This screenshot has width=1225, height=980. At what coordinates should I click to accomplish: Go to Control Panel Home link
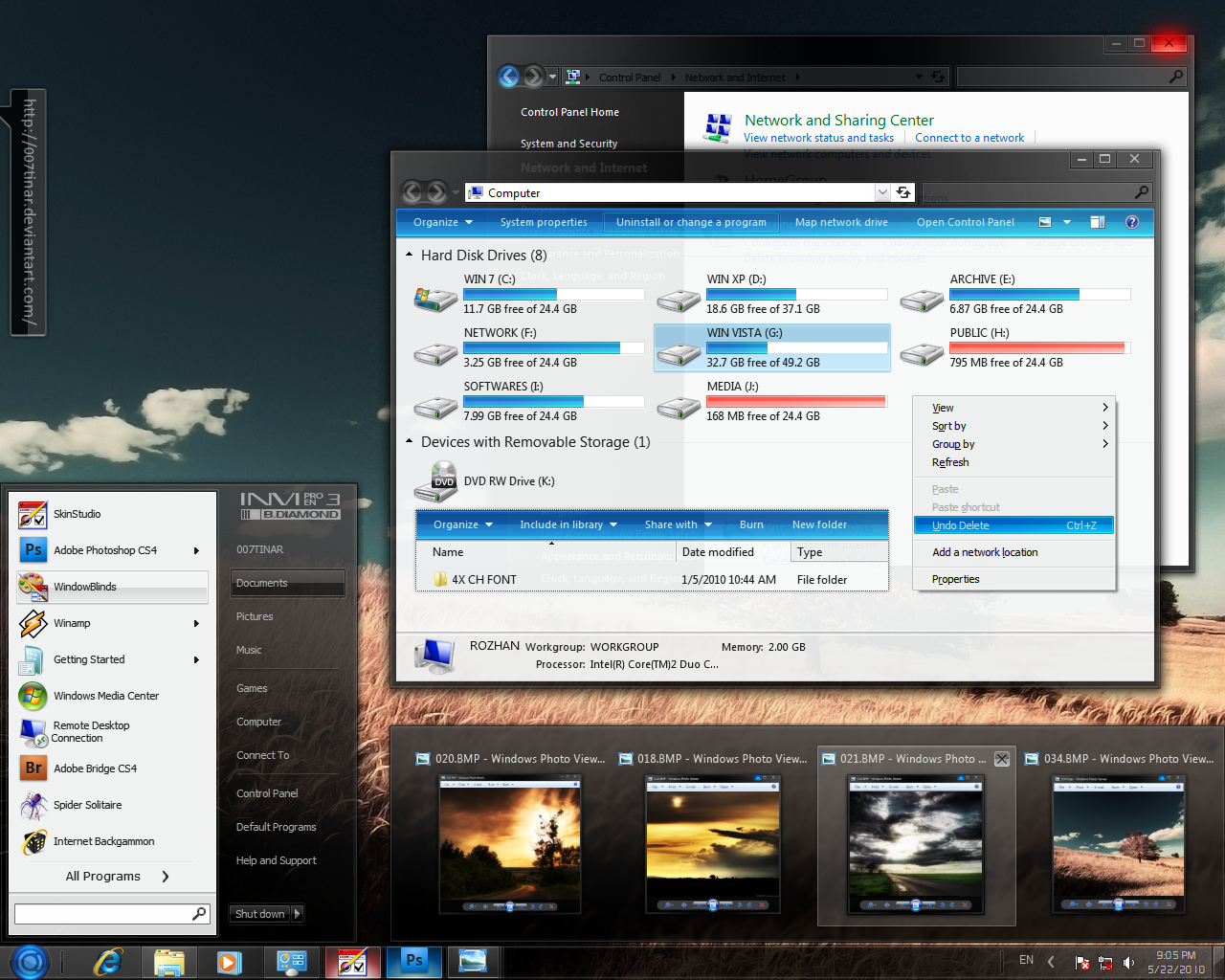point(569,112)
